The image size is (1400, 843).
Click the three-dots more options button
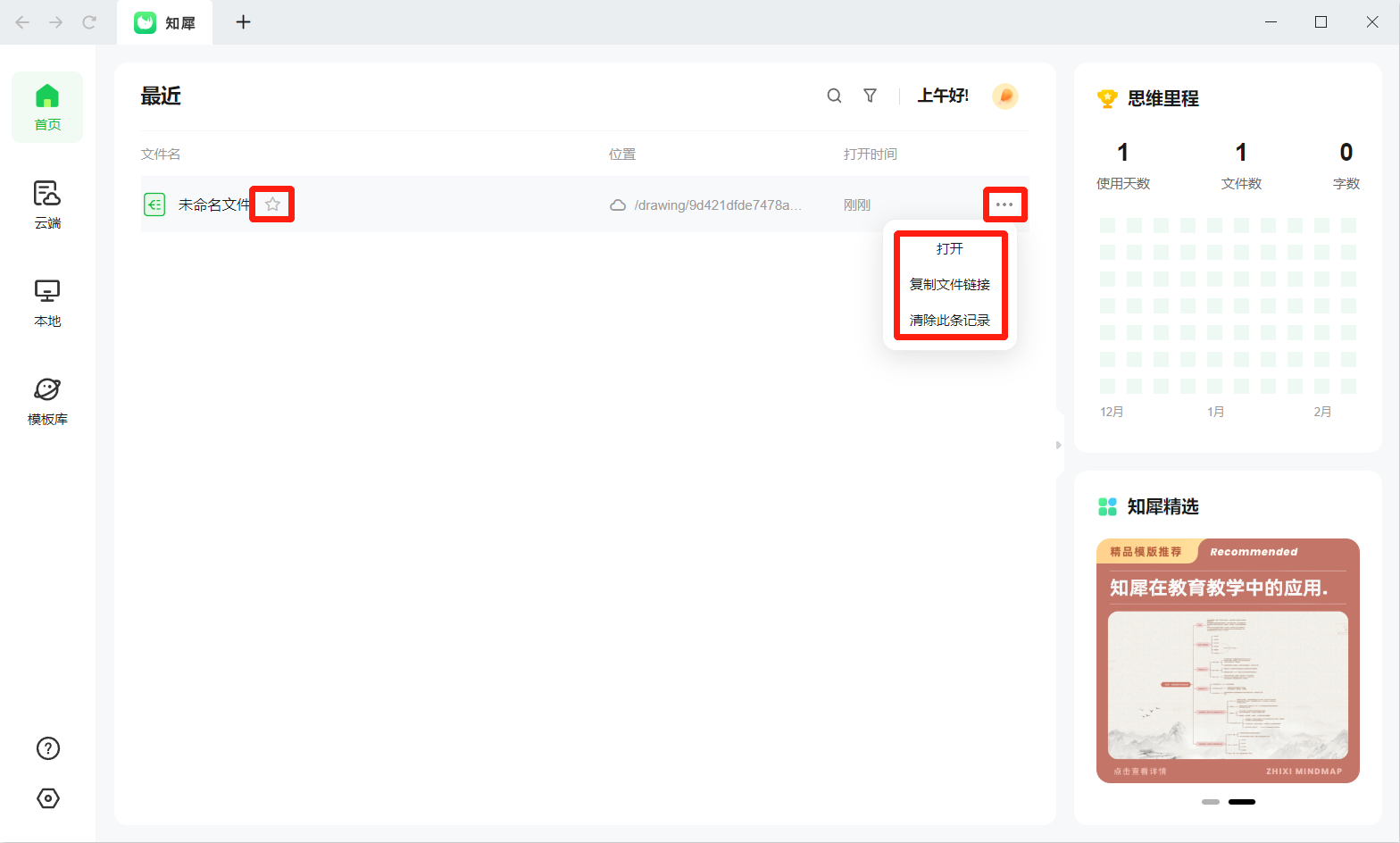pos(1004,204)
